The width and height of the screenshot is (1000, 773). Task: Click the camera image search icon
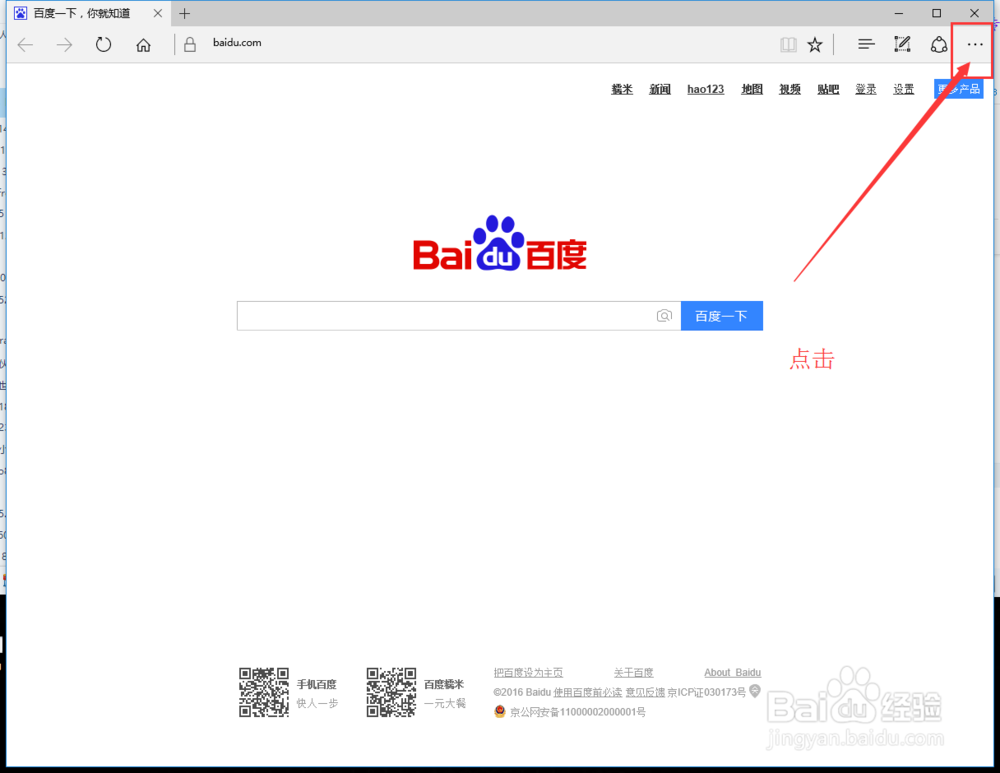pos(664,316)
